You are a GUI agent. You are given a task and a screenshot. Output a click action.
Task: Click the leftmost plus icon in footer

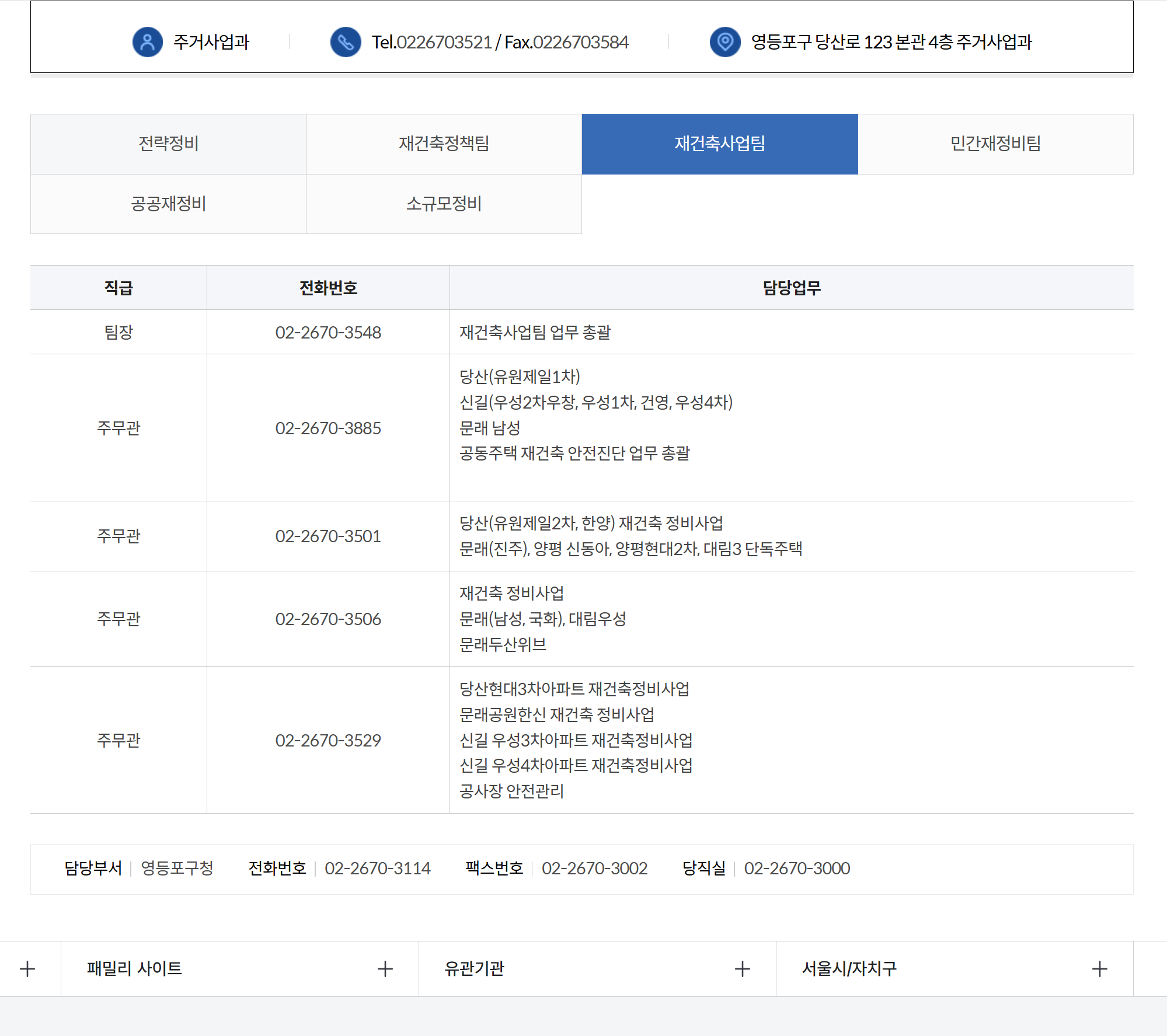click(27, 969)
